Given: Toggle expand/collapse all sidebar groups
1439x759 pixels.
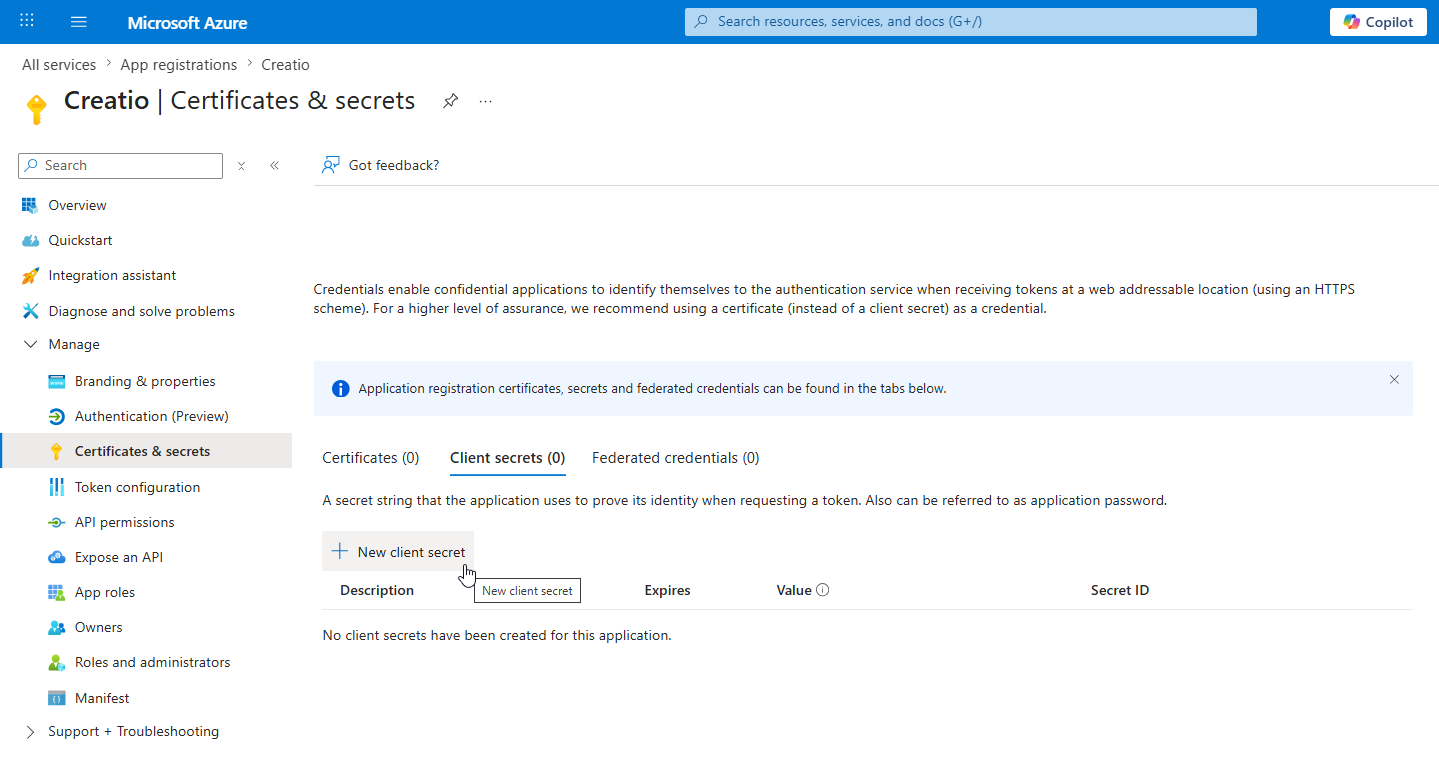Looking at the screenshot, I should (x=241, y=166).
